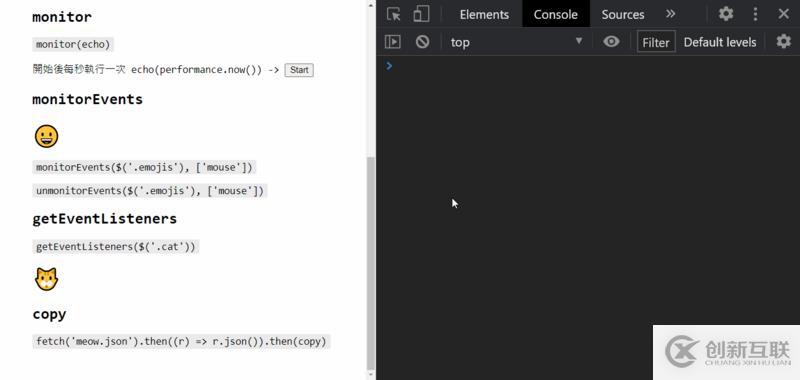800x380 pixels.
Task: Activate the inspect element picker icon
Action: (393, 14)
